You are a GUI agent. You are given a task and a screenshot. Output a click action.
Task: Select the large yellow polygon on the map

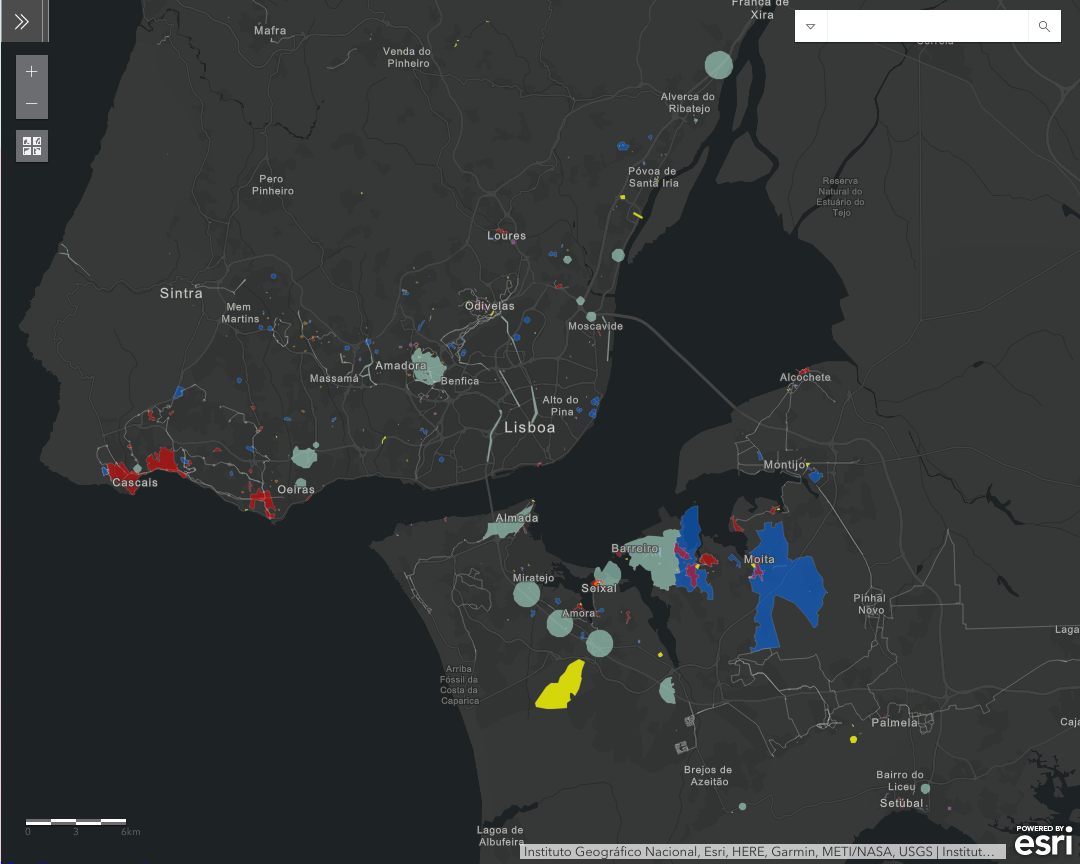tap(561, 686)
